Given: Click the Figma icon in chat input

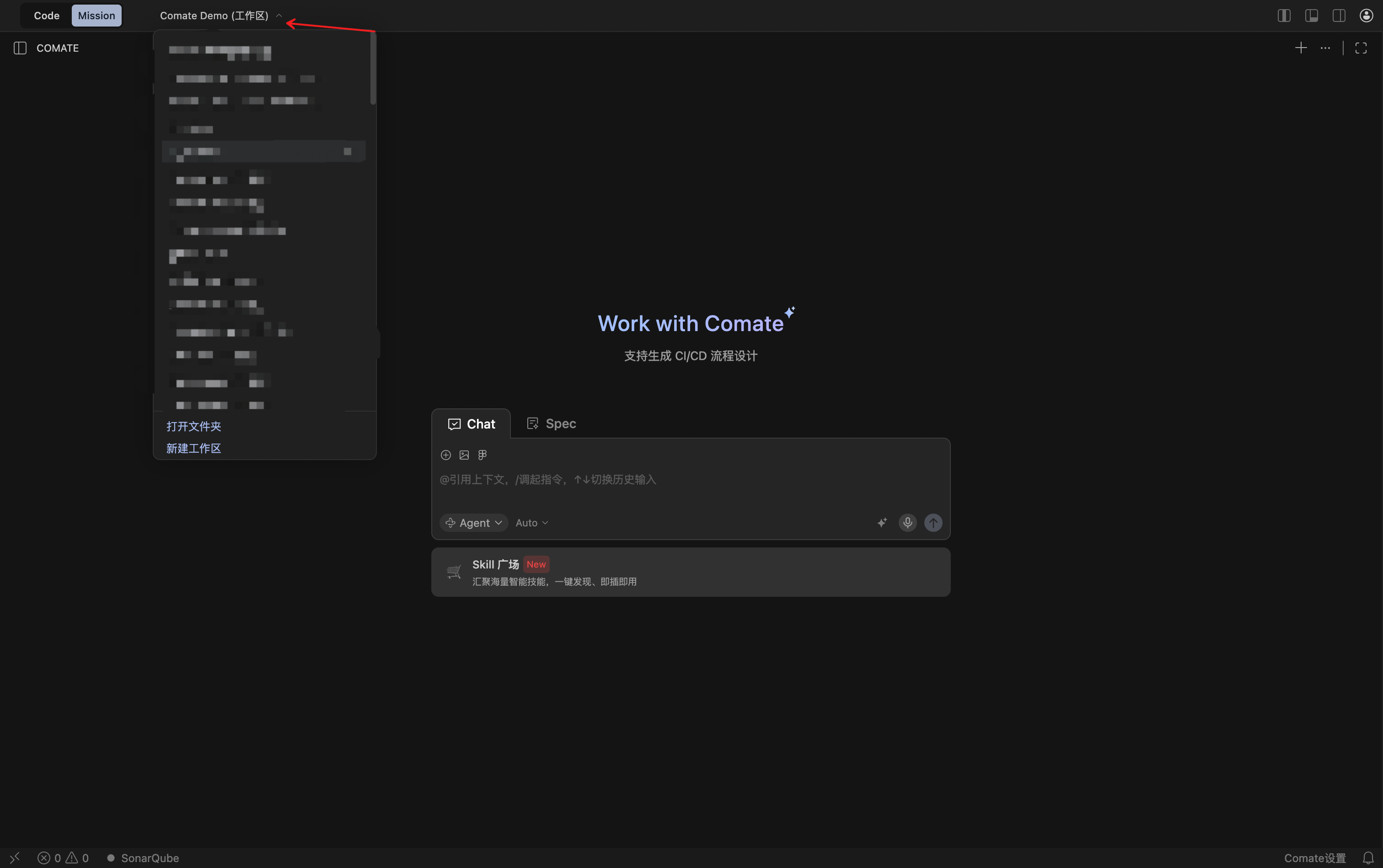Looking at the screenshot, I should coord(482,455).
